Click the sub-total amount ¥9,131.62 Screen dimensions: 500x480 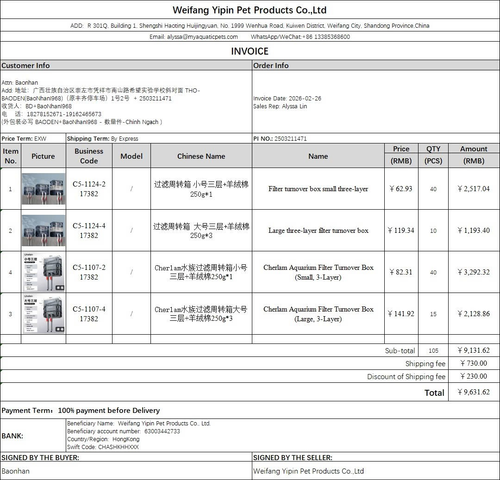click(x=474, y=350)
